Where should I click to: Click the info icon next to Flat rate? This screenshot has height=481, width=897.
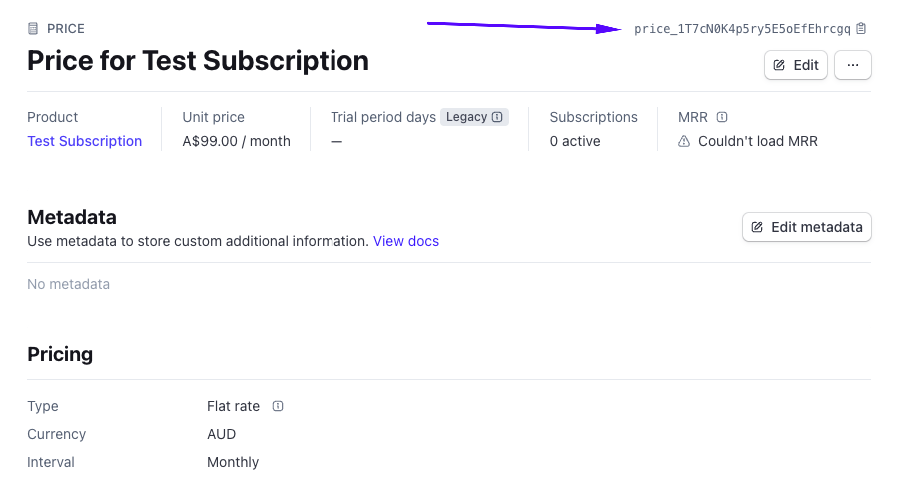pos(278,406)
